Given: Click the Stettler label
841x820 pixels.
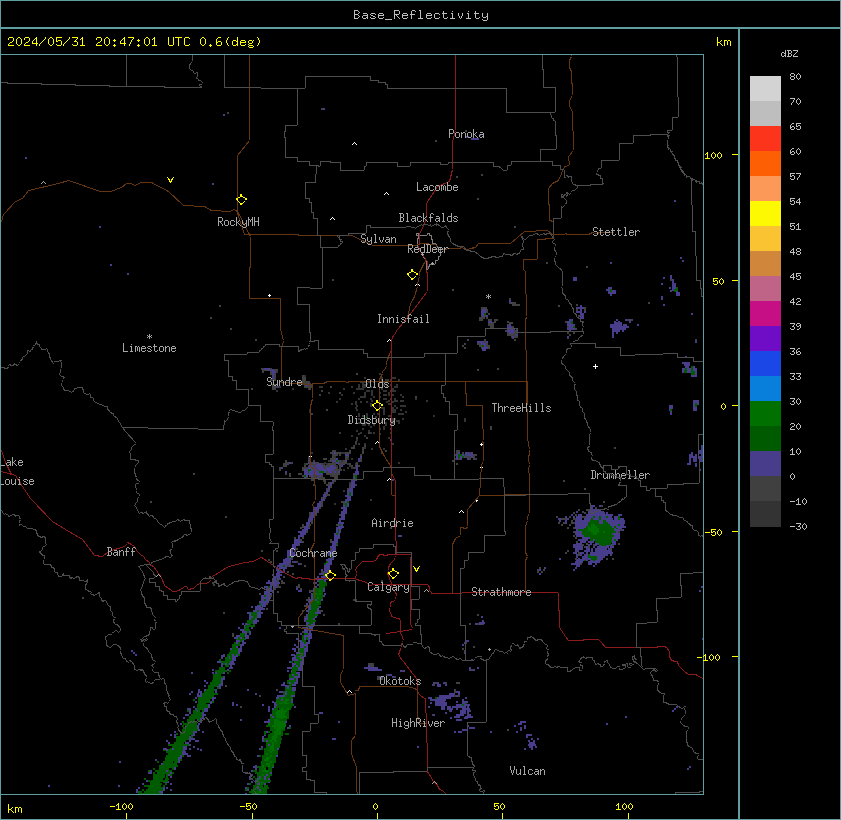Looking at the screenshot, I should click(x=616, y=232).
